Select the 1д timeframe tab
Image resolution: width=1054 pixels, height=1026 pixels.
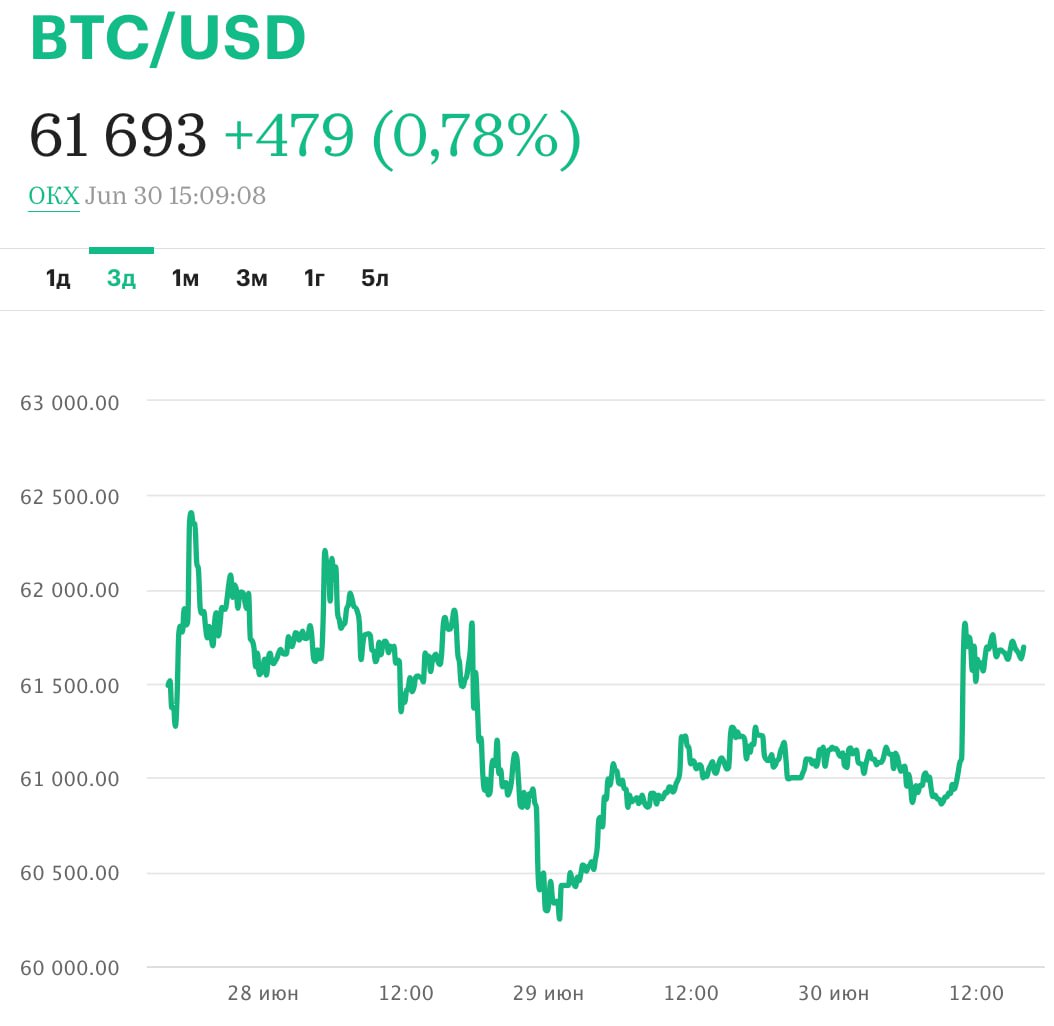click(x=58, y=279)
